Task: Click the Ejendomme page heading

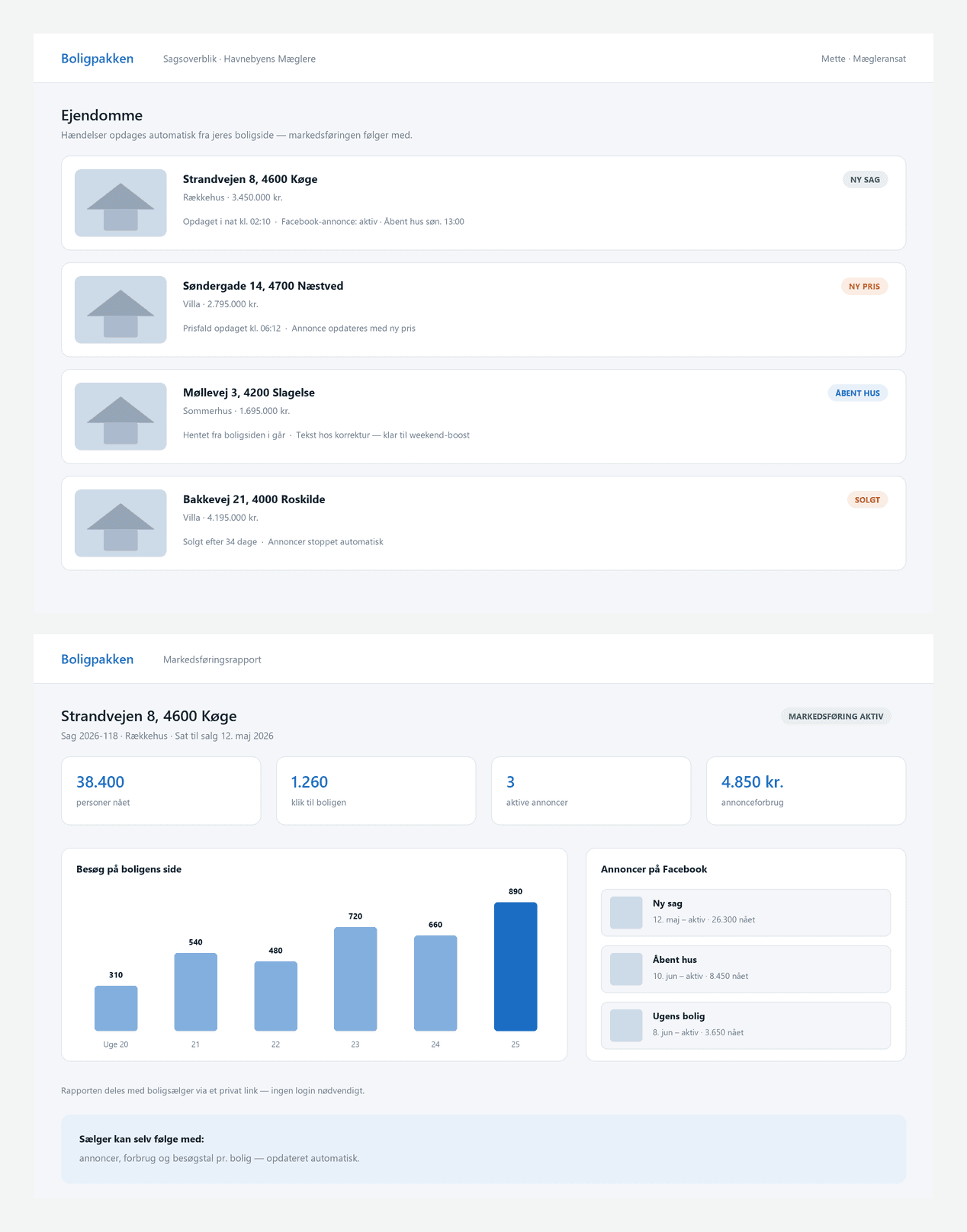Action: [x=101, y=115]
